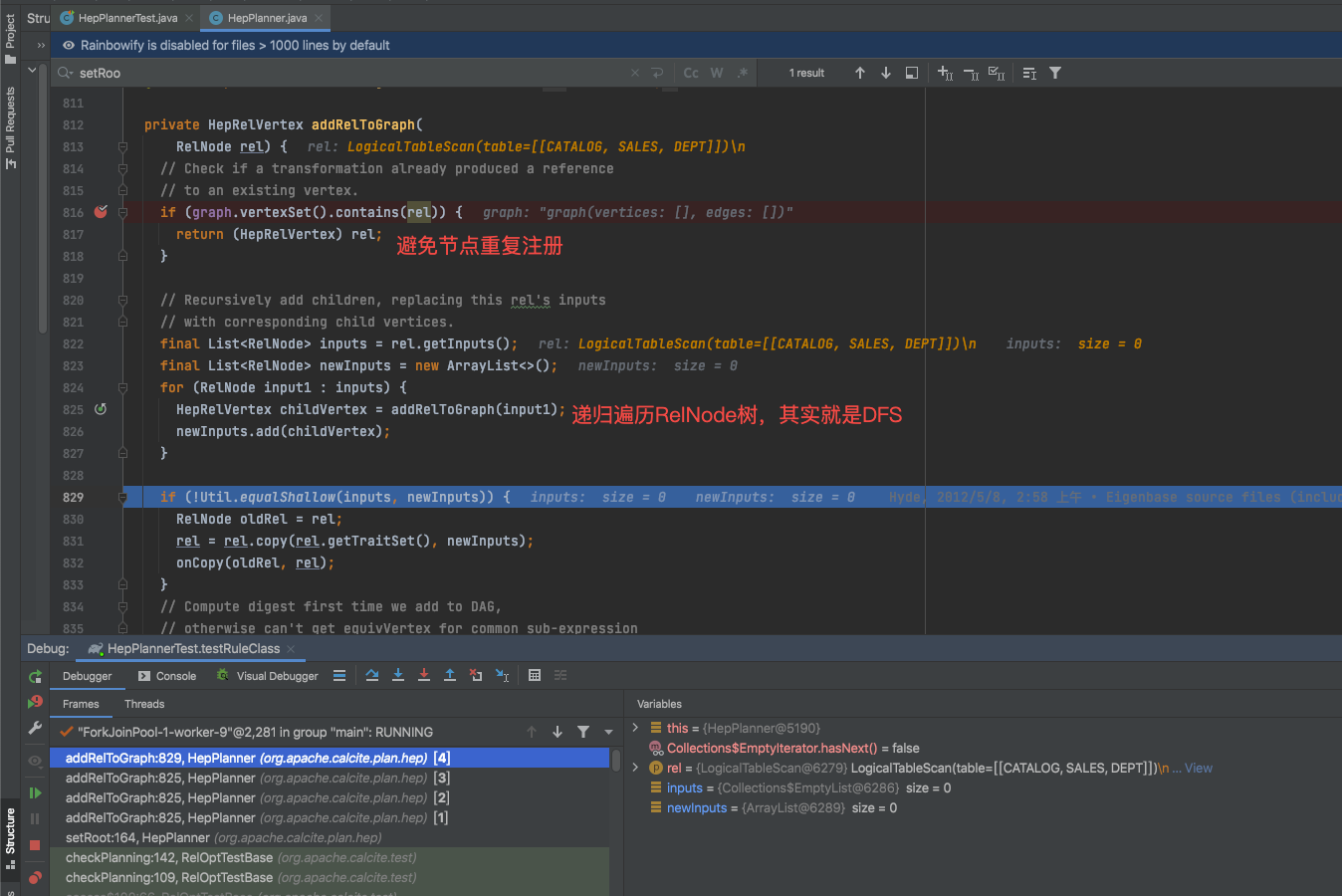Switch to the Console tab
Viewport: 1342px width, 896px height.
tap(167, 676)
